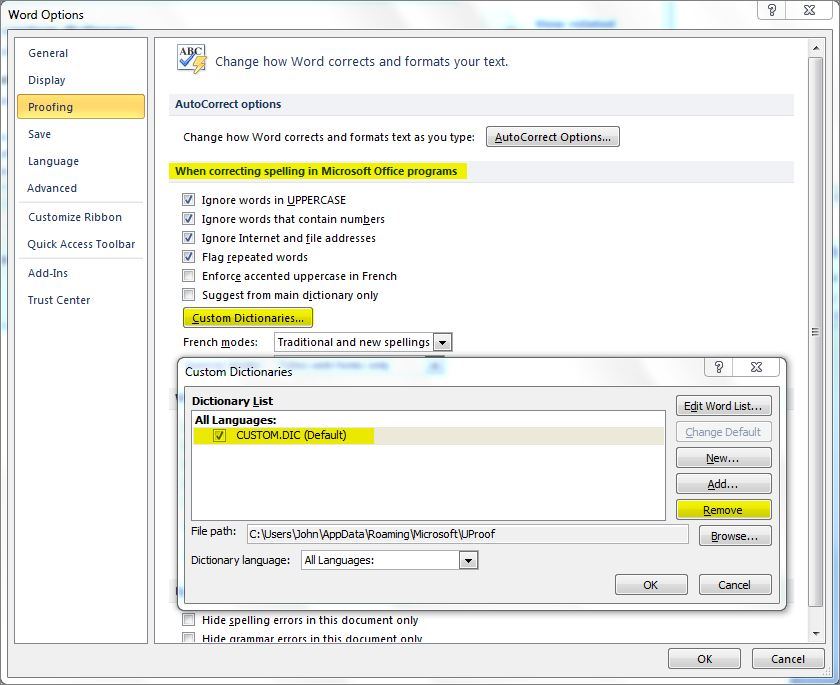The image size is (840, 685).
Task: Uncheck the CUSTOM.DIC (Default) dictionary
Action: (220, 435)
